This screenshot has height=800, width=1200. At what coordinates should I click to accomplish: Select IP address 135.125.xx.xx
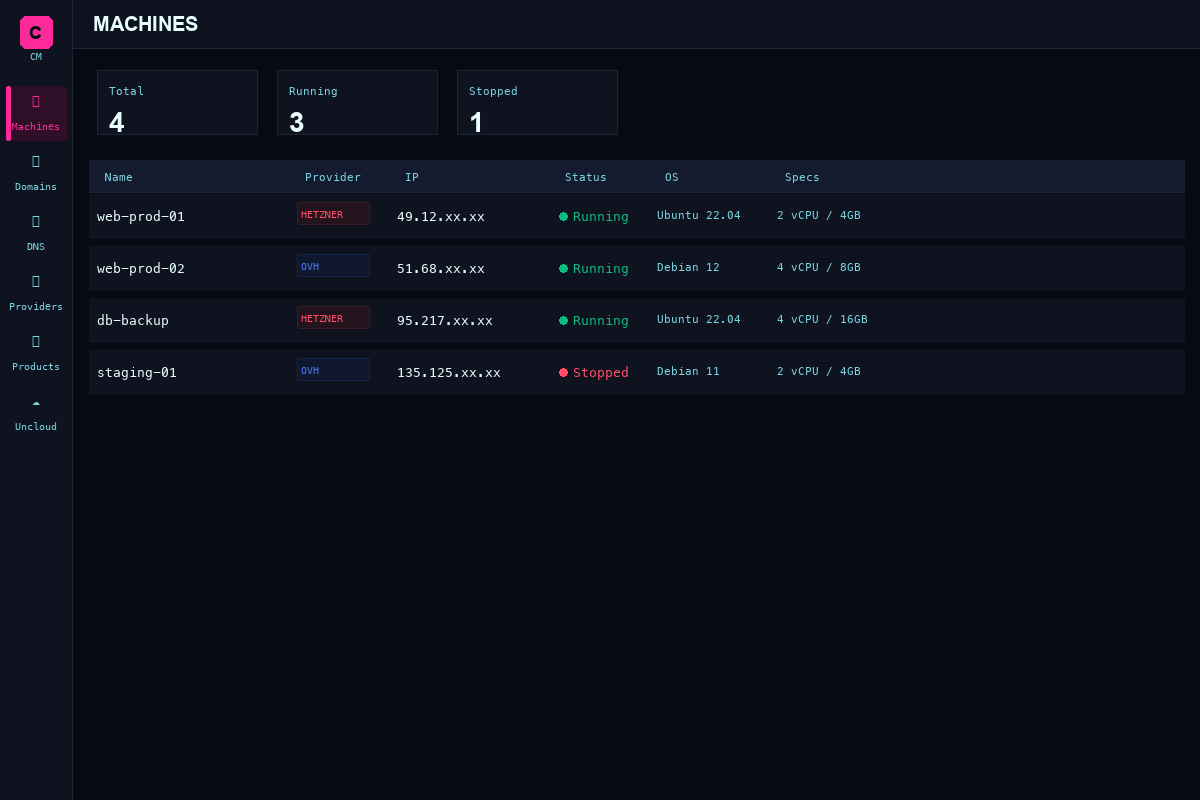(449, 372)
